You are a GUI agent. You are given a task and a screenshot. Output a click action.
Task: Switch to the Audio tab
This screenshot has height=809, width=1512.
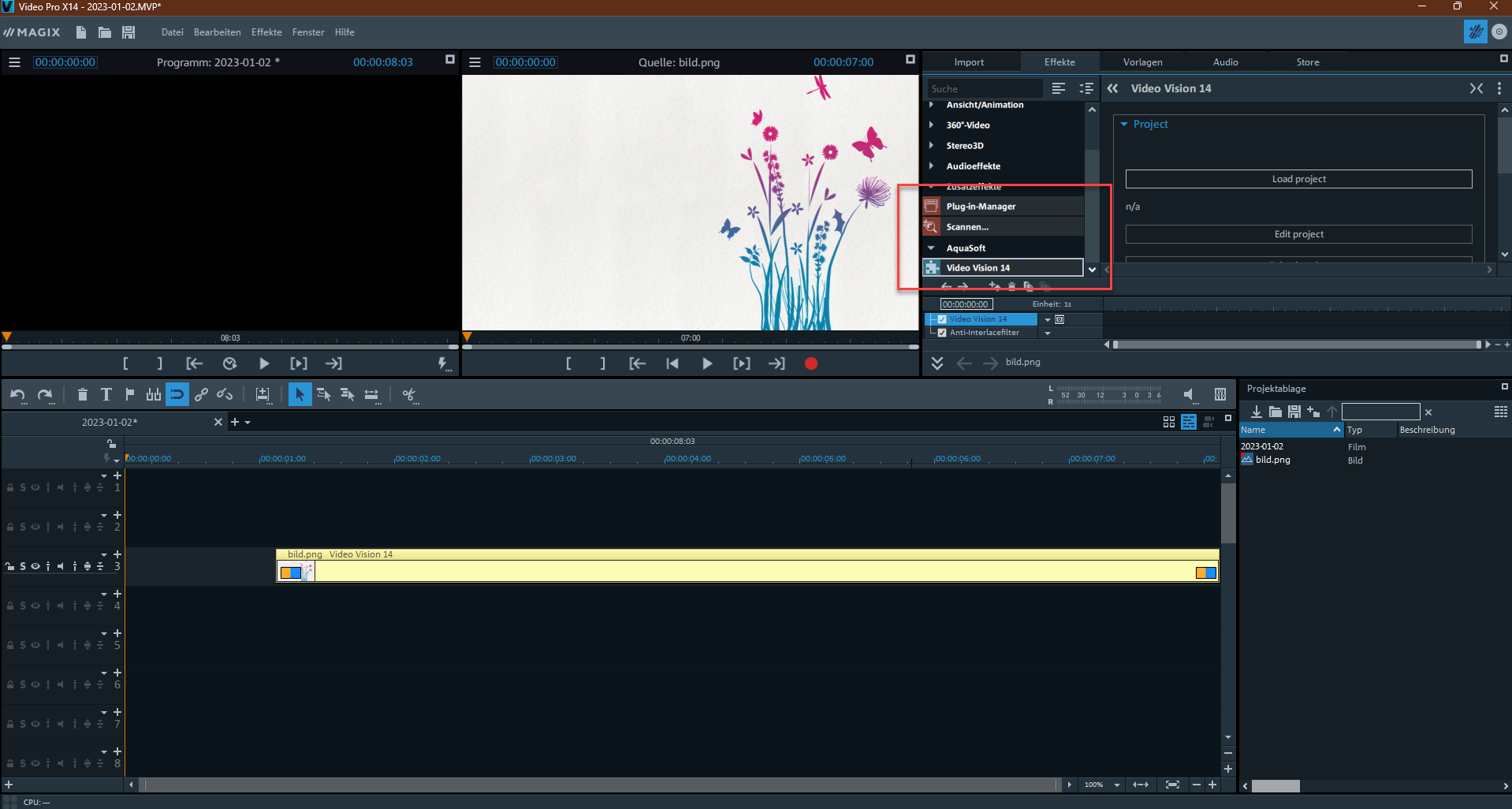1225,62
